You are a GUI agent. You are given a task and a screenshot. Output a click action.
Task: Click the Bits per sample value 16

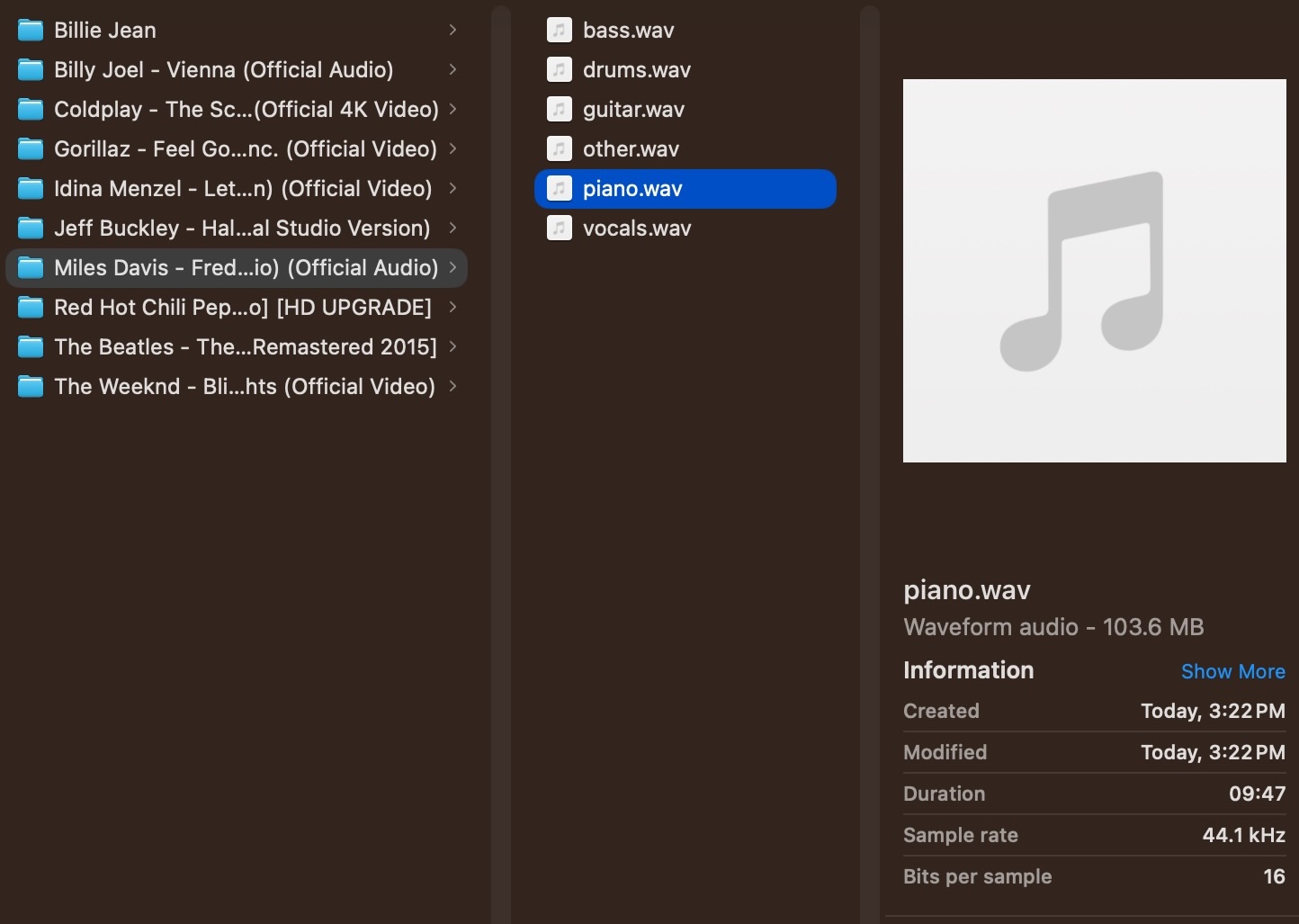[x=1274, y=876]
